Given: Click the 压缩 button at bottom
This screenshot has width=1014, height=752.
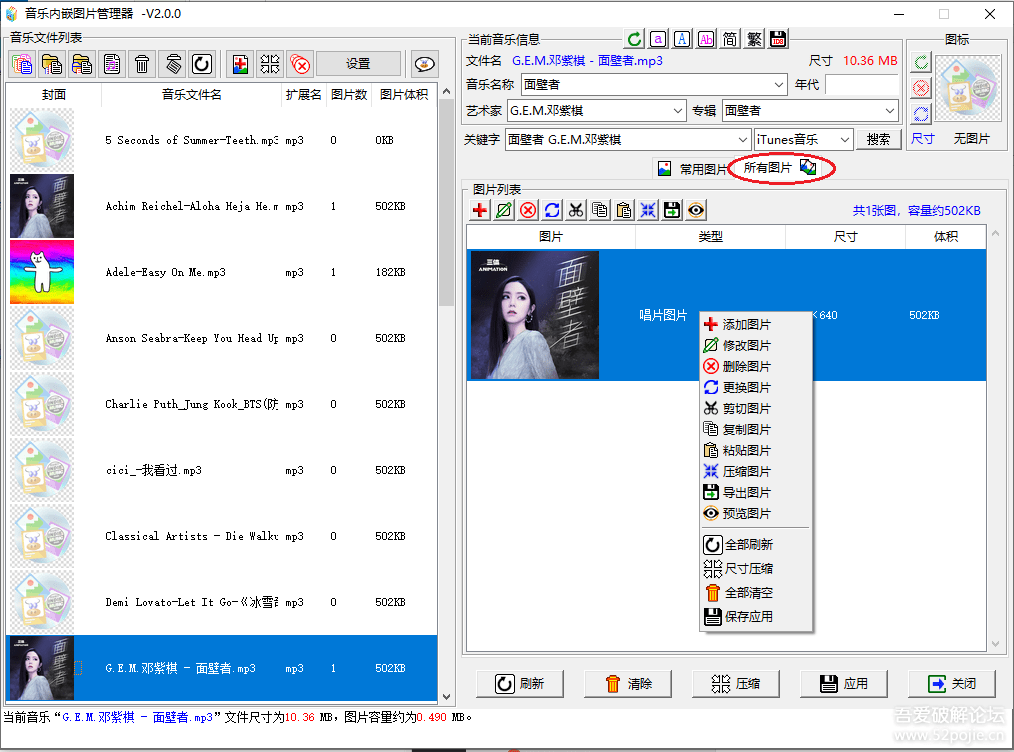Looking at the screenshot, I should pyautogui.click(x=736, y=683).
